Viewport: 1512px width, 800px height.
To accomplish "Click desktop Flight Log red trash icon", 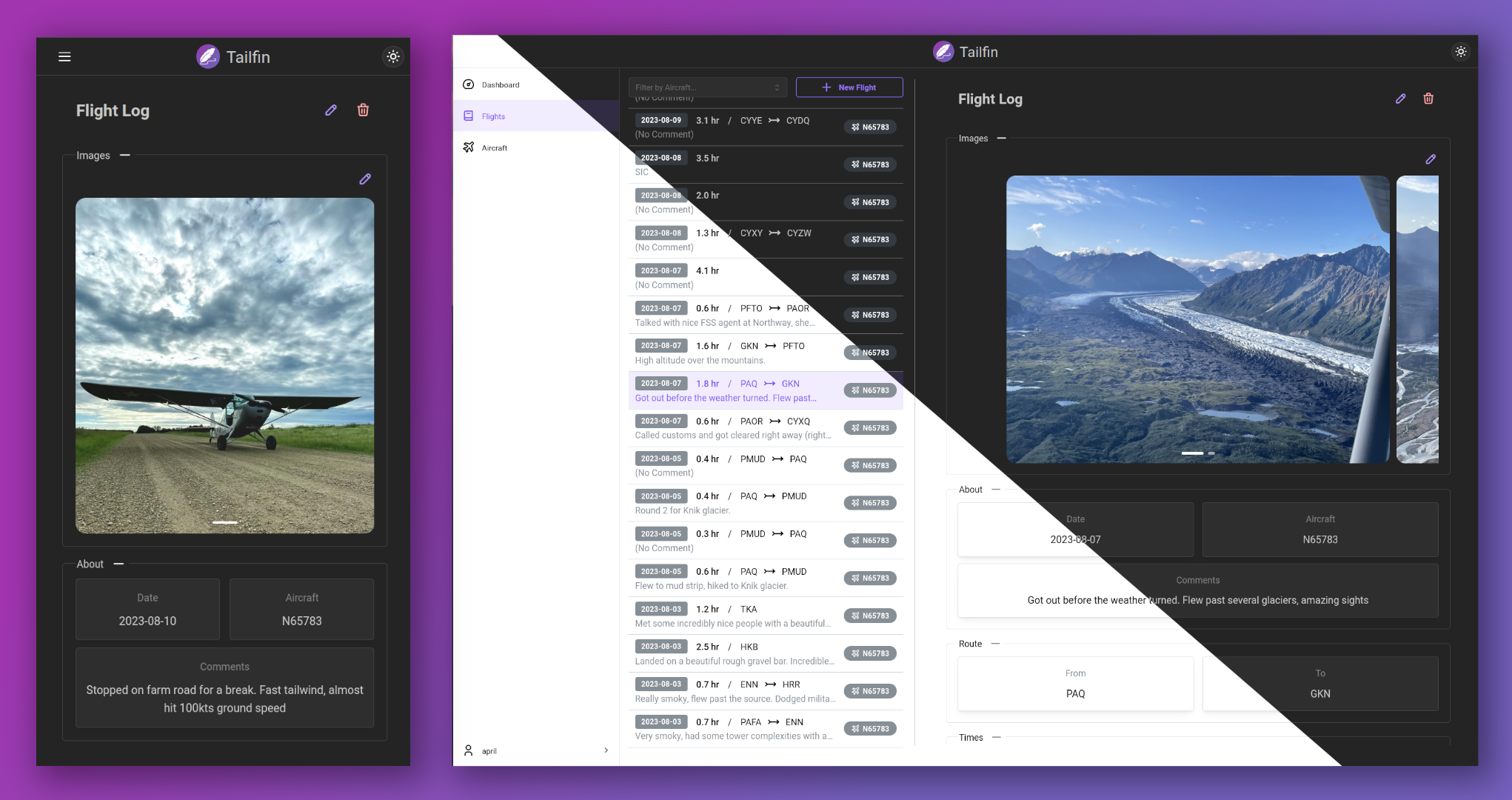I will pyautogui.click(x=1428, y=99).
